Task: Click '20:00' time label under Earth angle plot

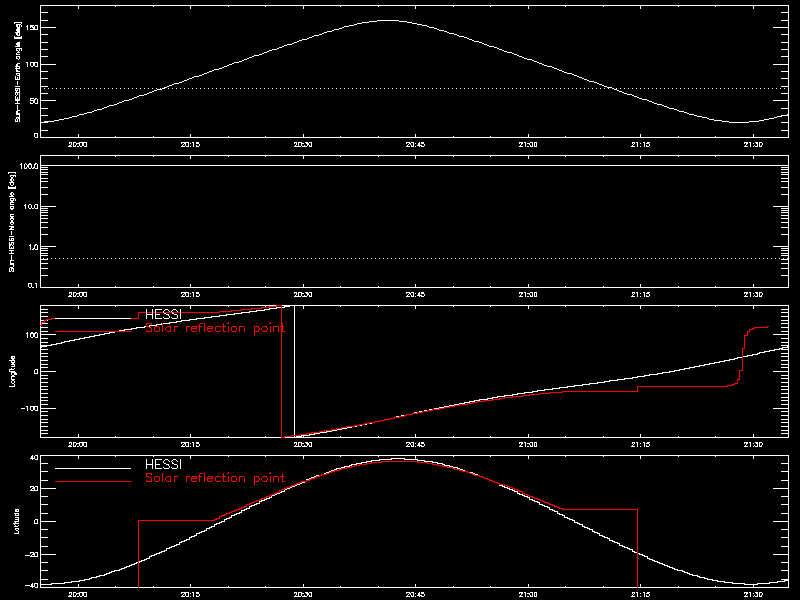Action: point(78,144)
